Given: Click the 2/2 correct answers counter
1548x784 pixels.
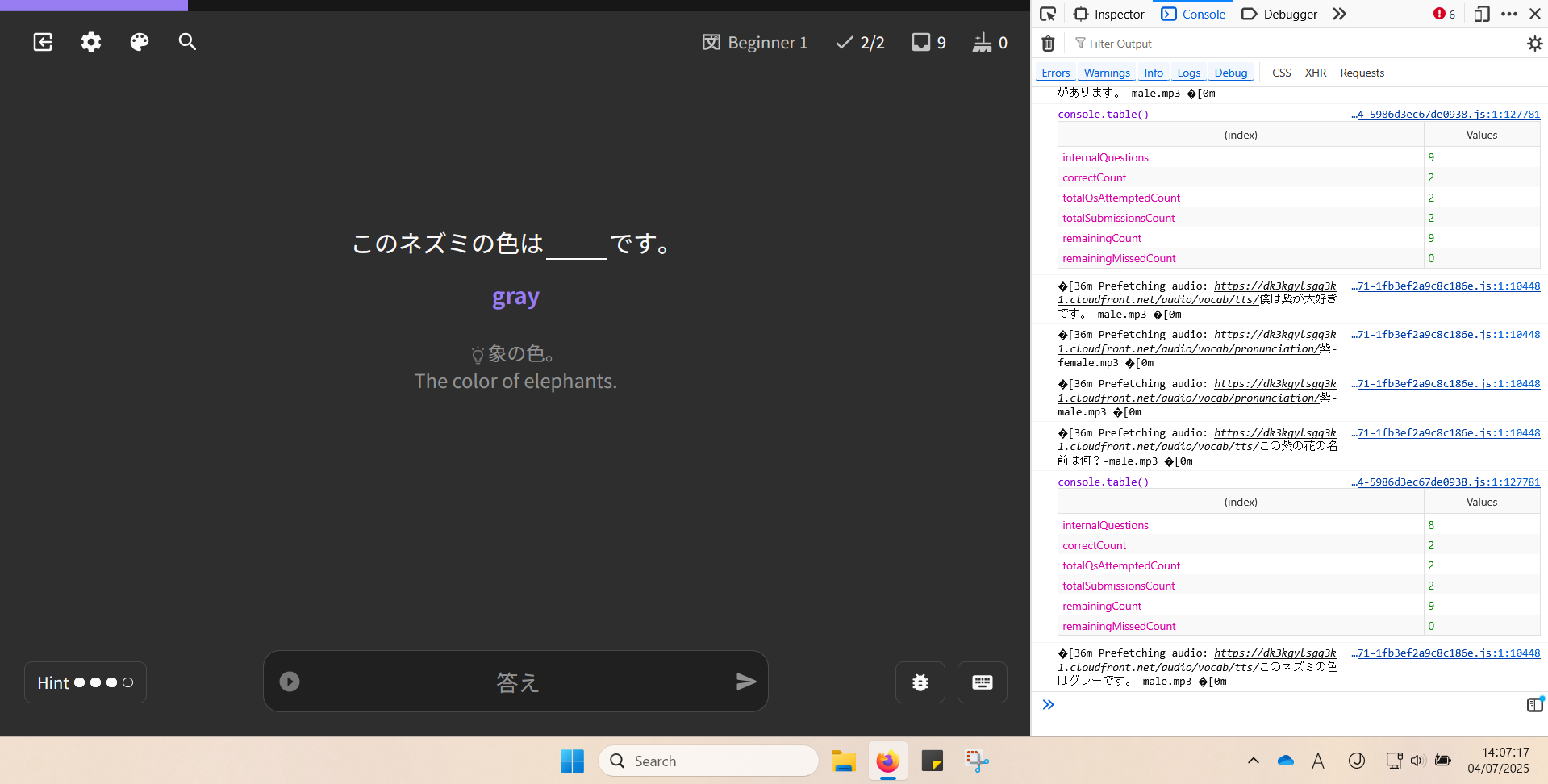Looking at the screenshot, I should (x=860, y=43).
